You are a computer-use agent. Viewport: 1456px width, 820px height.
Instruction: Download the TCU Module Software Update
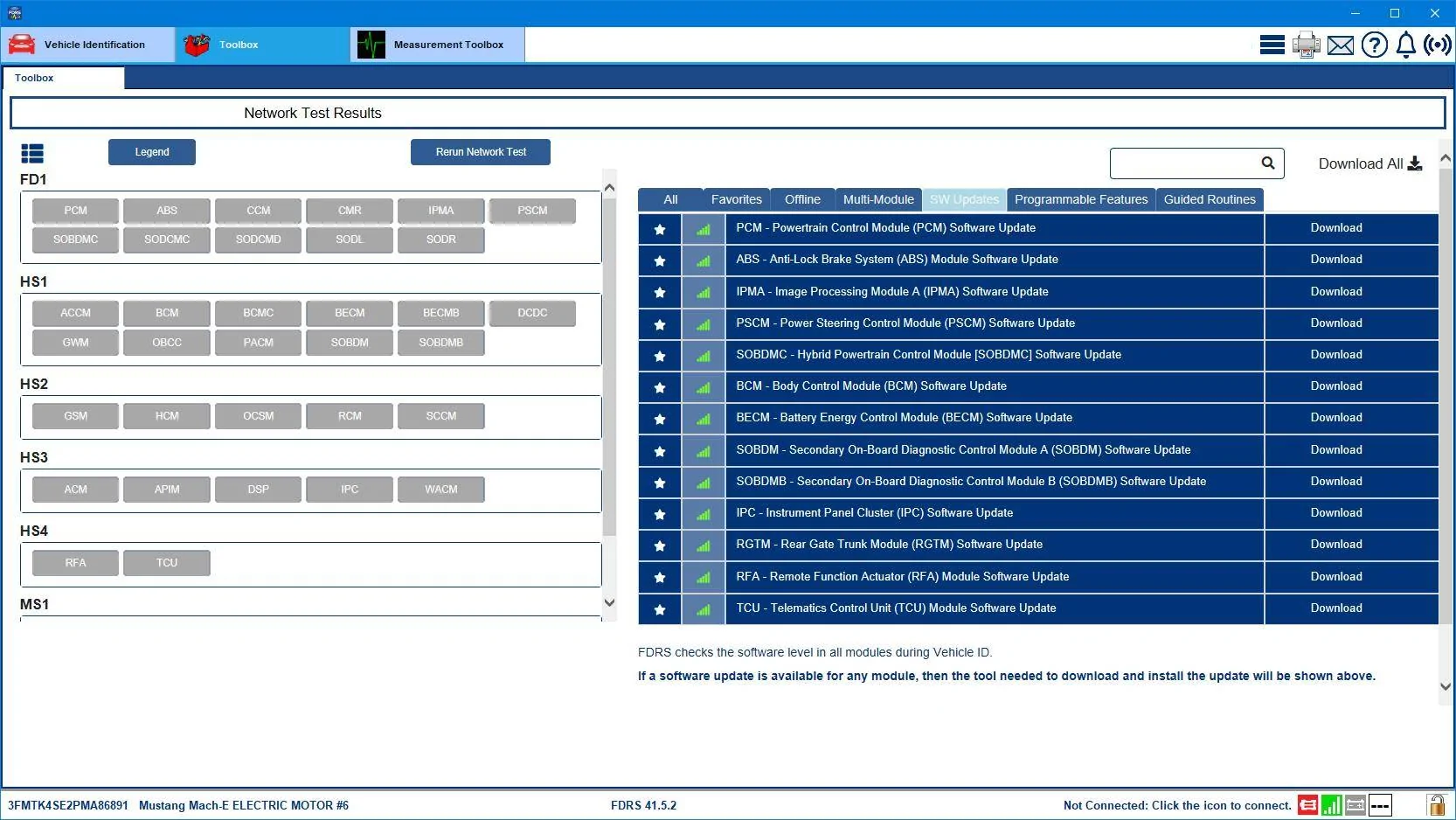coord(1336,608)
